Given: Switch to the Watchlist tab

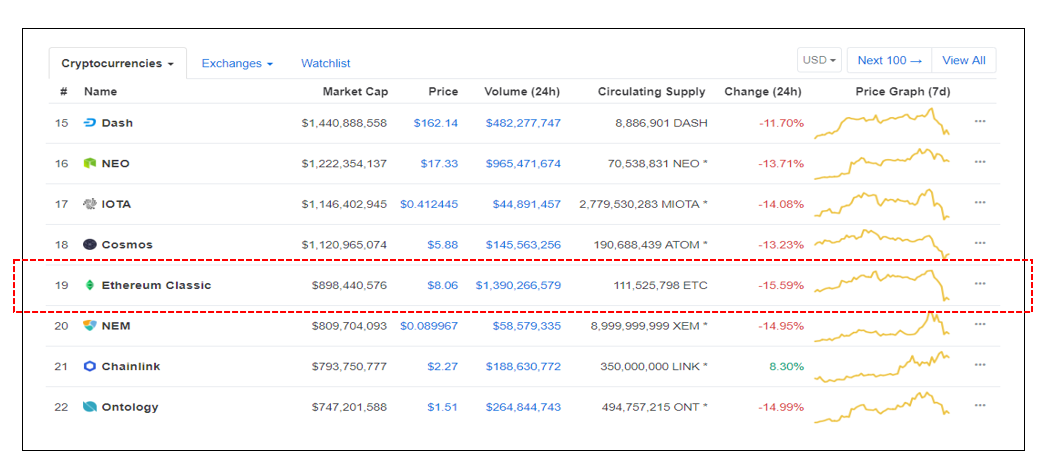Looking at the screenshot, I should click(326, 63).
